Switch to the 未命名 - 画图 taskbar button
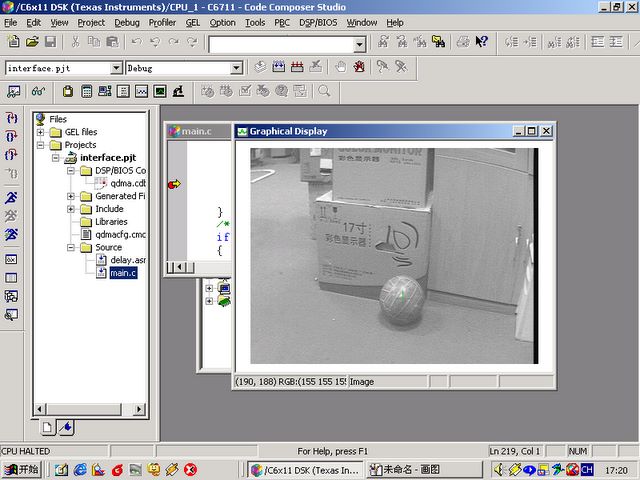Screen dimensions: 640x480 424,470
